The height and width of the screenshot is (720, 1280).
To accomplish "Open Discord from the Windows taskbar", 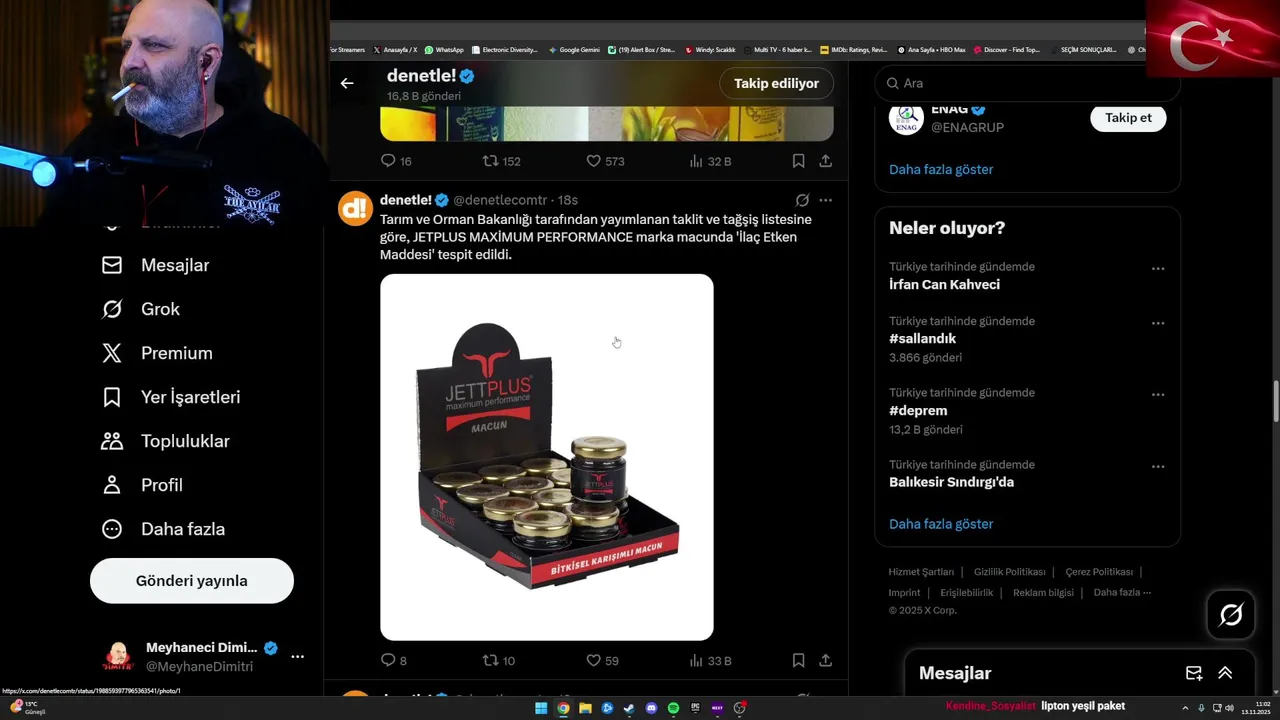I will point(651,708).
